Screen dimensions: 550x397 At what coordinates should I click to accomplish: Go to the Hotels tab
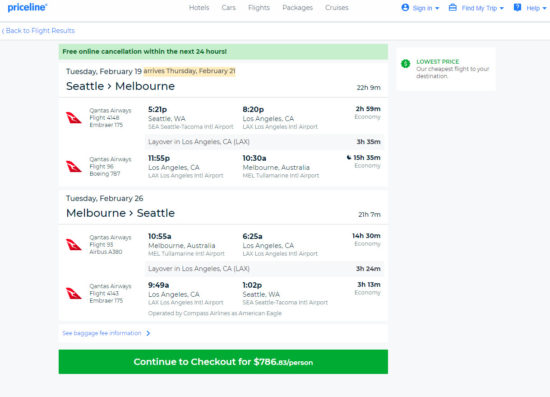click(199, 7)
